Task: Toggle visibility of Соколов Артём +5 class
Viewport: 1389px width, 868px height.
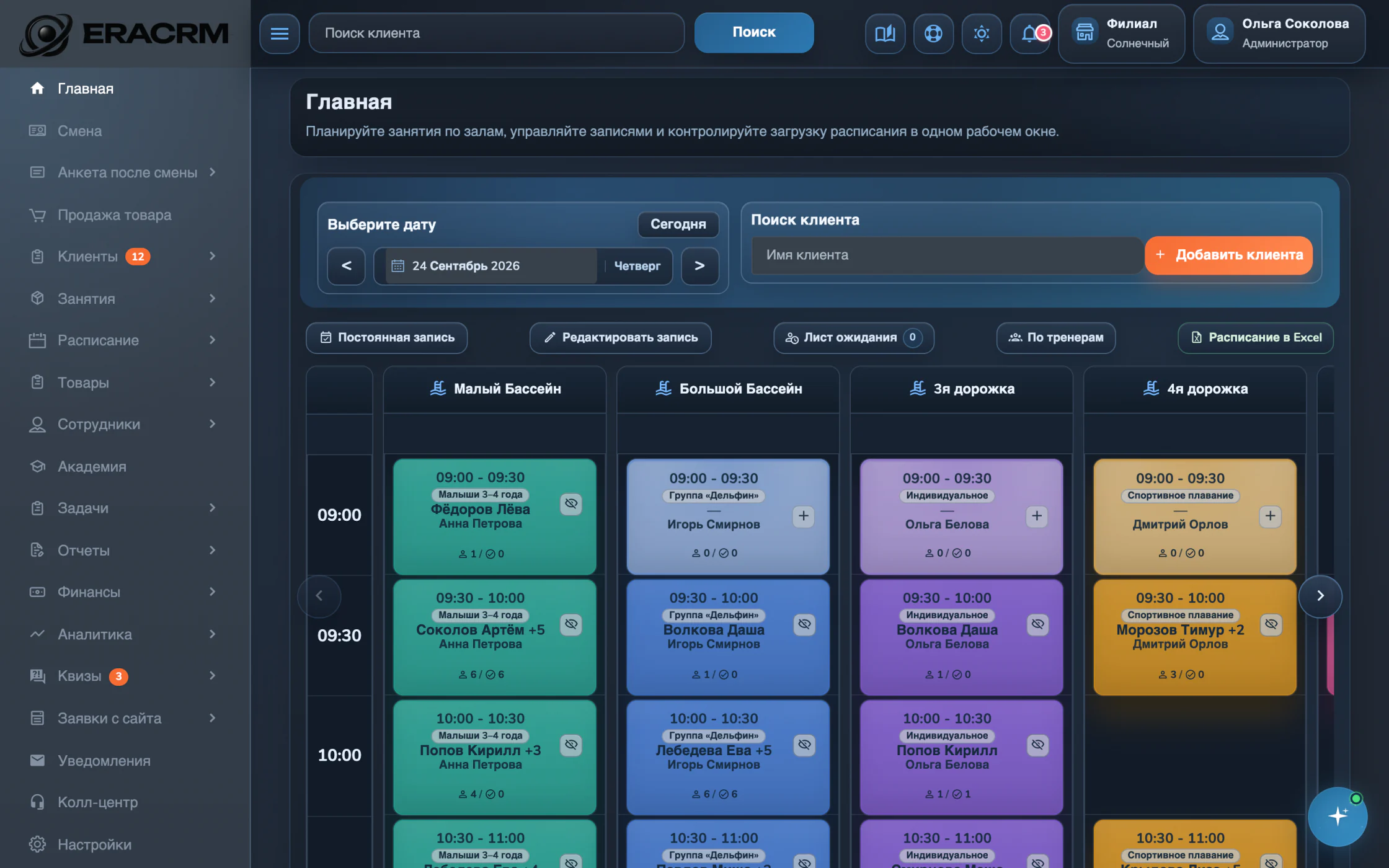Action: click(x=570, y=624)
